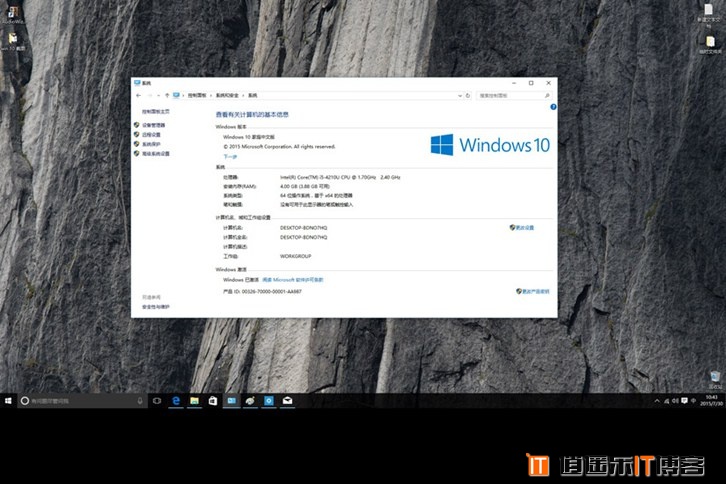Switch the input method indicator in tray
This screenshot has width=726, height=484.
pos(694,401)
